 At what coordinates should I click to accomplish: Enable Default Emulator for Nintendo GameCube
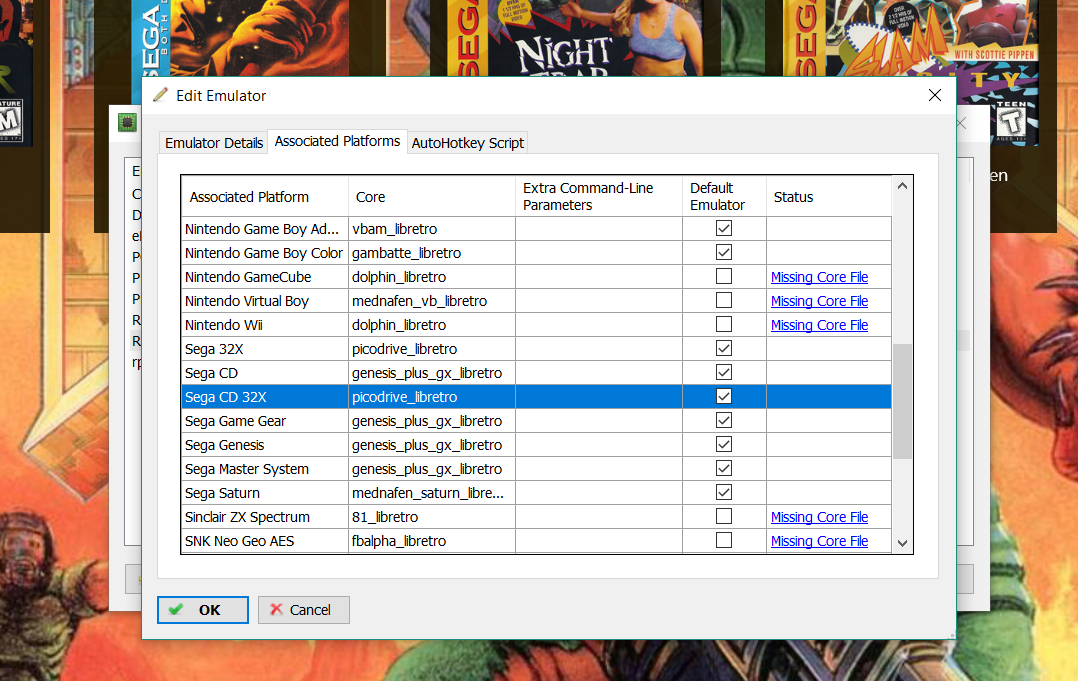pyautogui.click(x=723, y=276)
